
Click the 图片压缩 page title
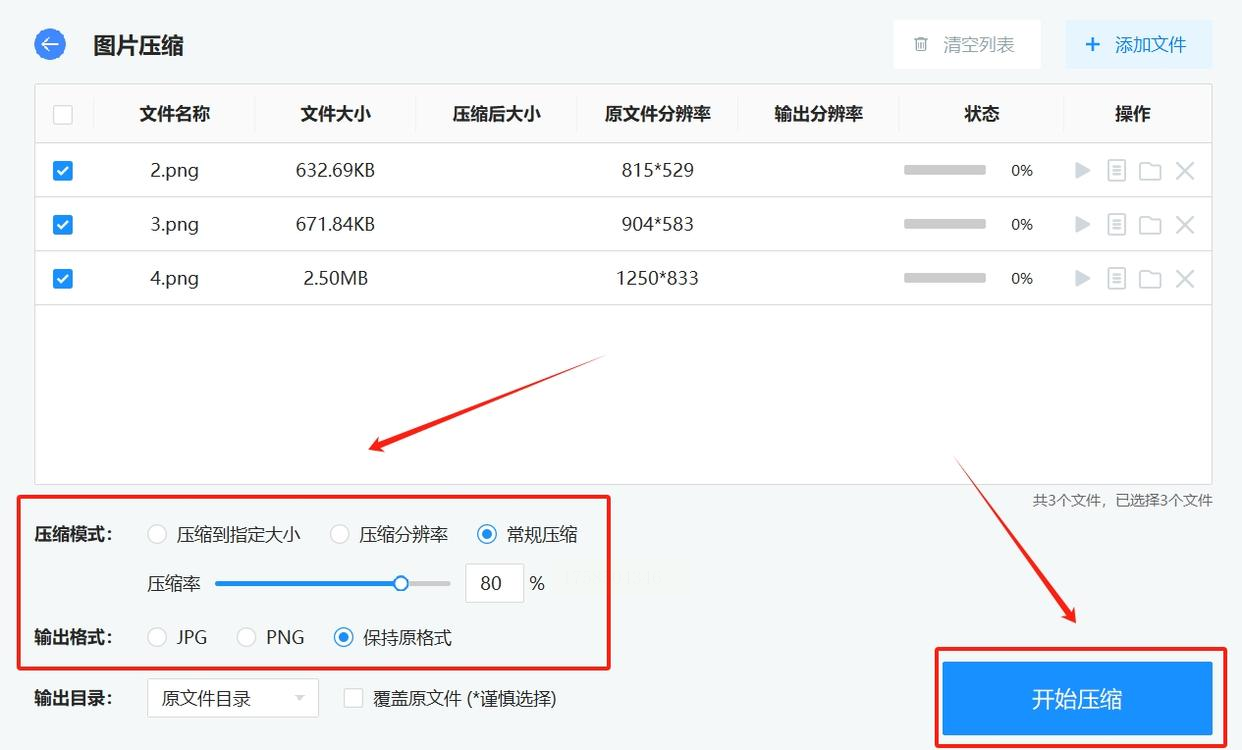click(x=138, y=45)
